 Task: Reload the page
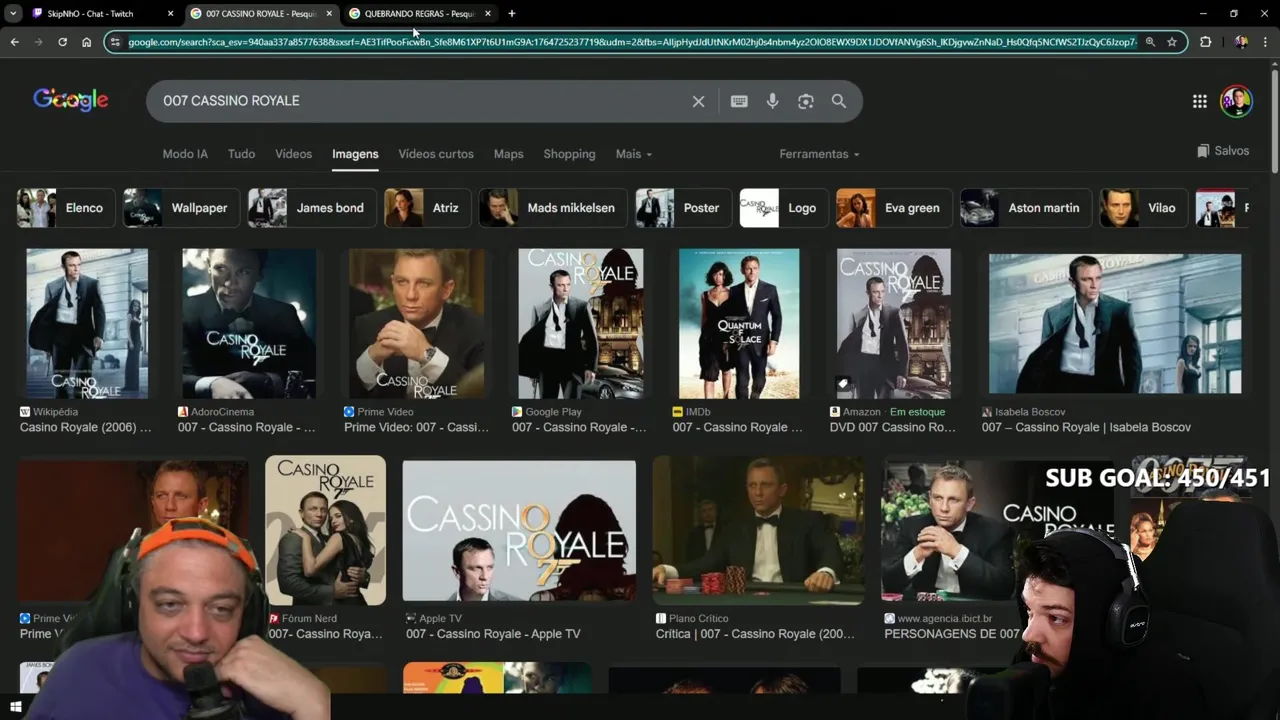point(62,42)
